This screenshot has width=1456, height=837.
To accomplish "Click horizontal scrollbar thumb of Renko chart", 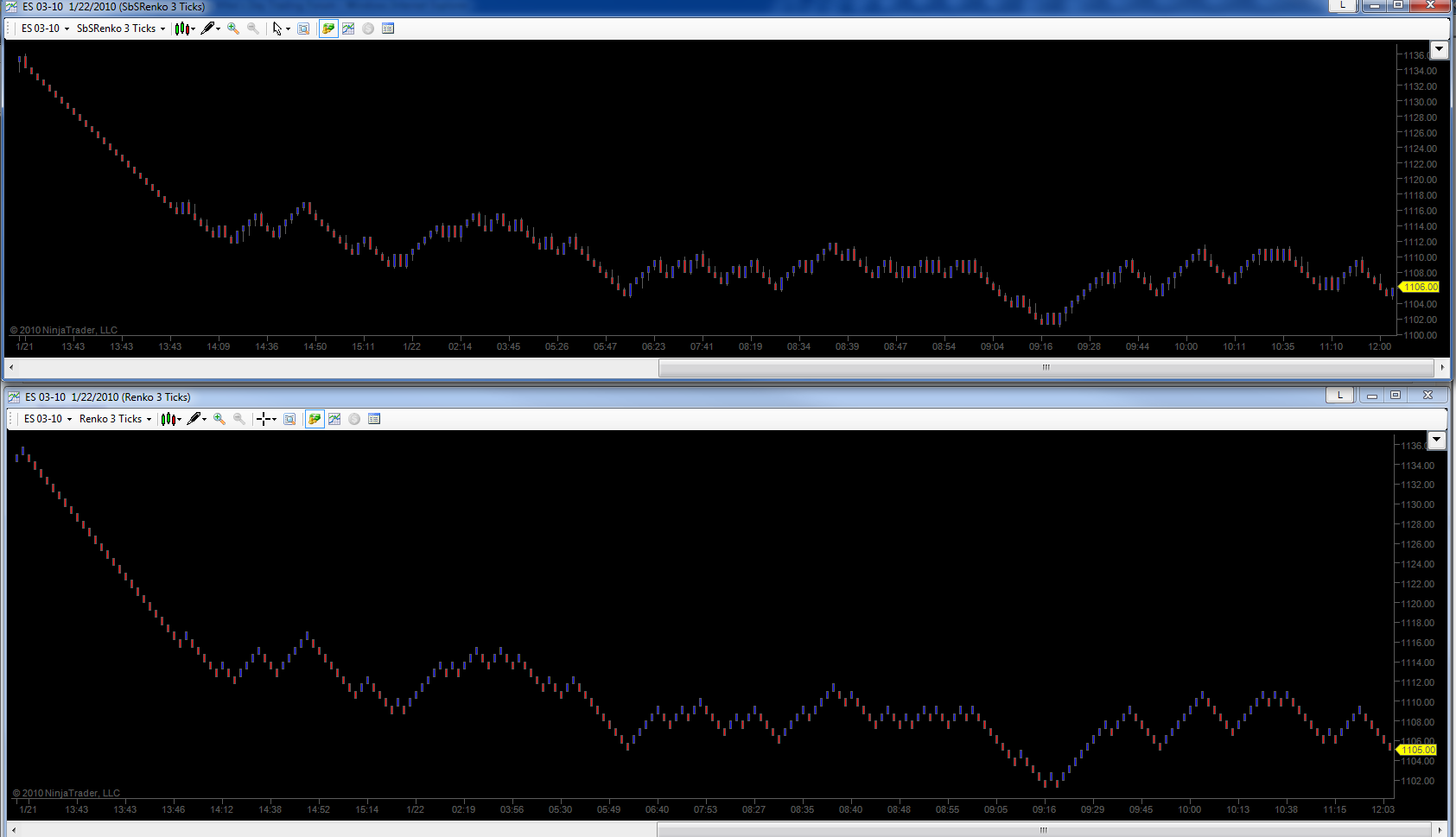I will (1043, 830).
